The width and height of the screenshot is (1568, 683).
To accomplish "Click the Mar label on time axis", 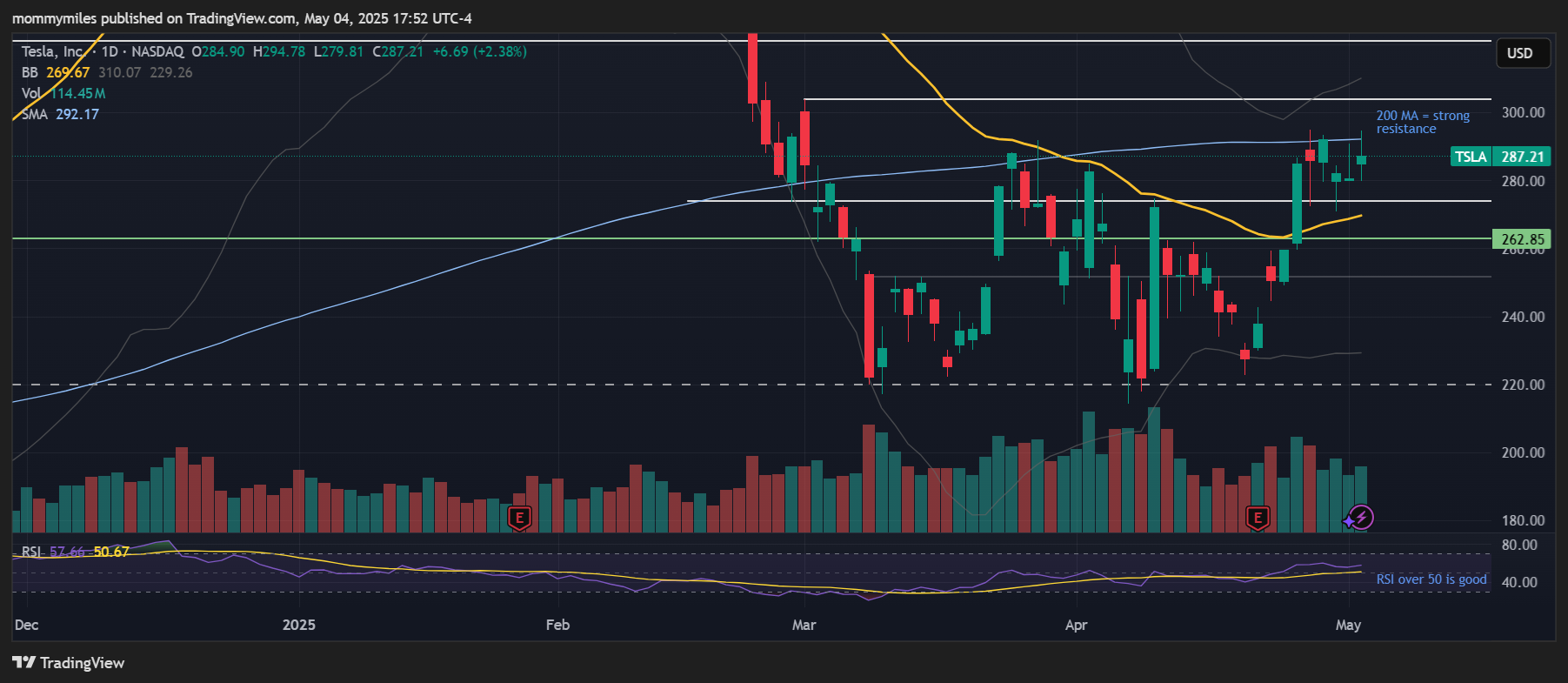I will point(804,625).
